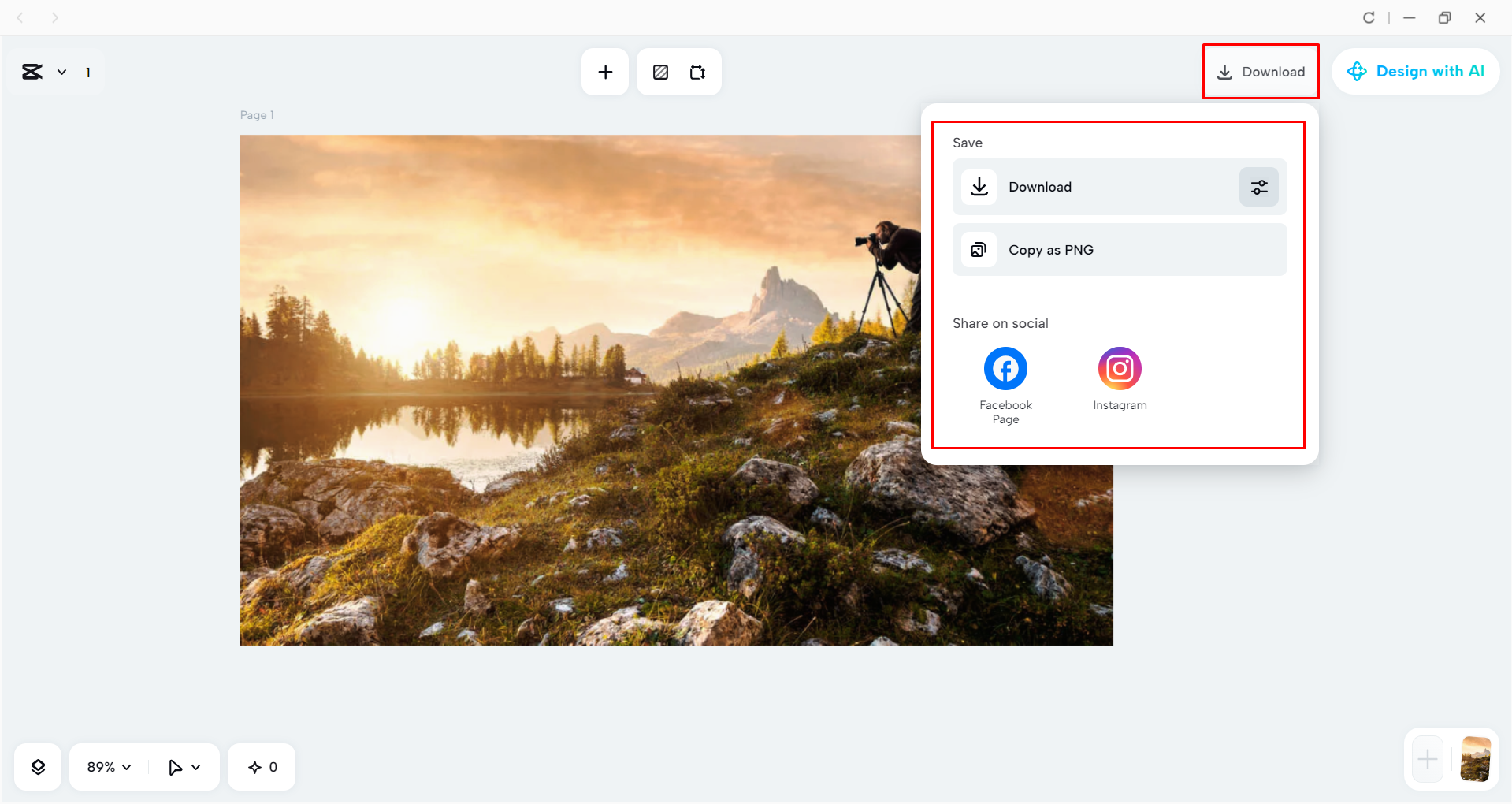Screen dimensions: 1512x804
Task: Open the dropdown beside the CapCut logo
Action: pos(62,71)
